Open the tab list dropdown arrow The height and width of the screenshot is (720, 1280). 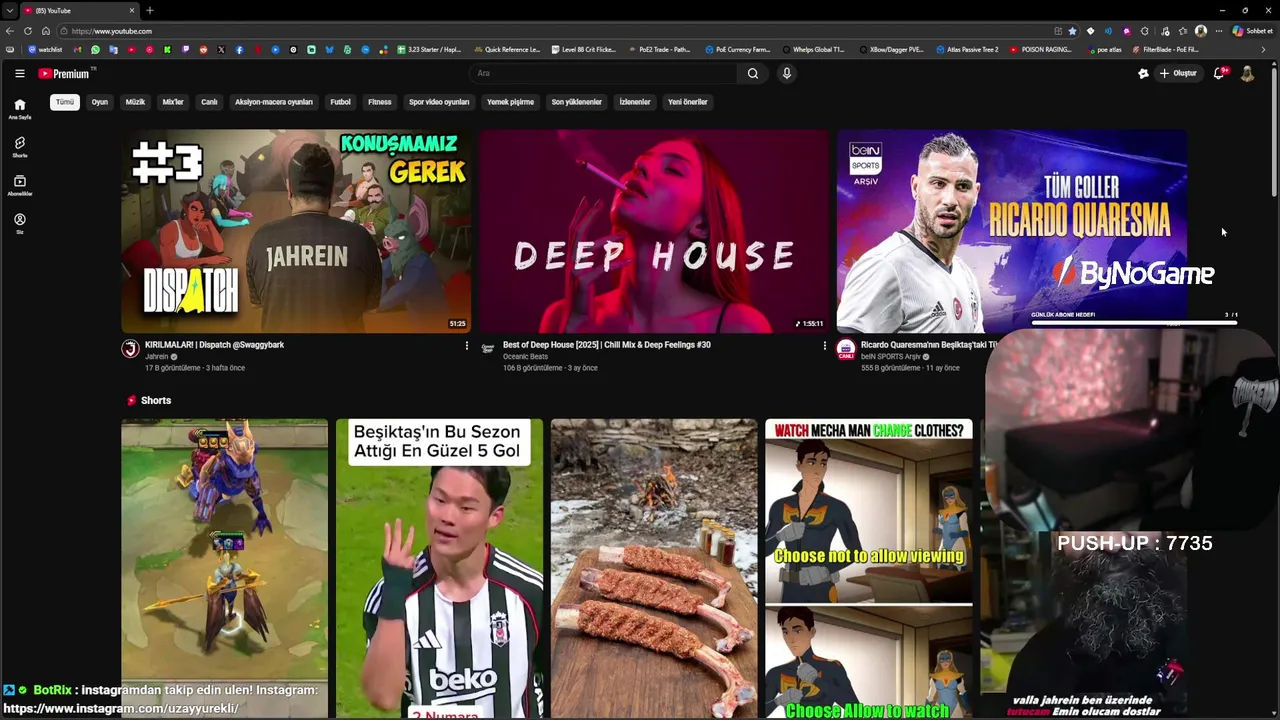pos(9,10)
